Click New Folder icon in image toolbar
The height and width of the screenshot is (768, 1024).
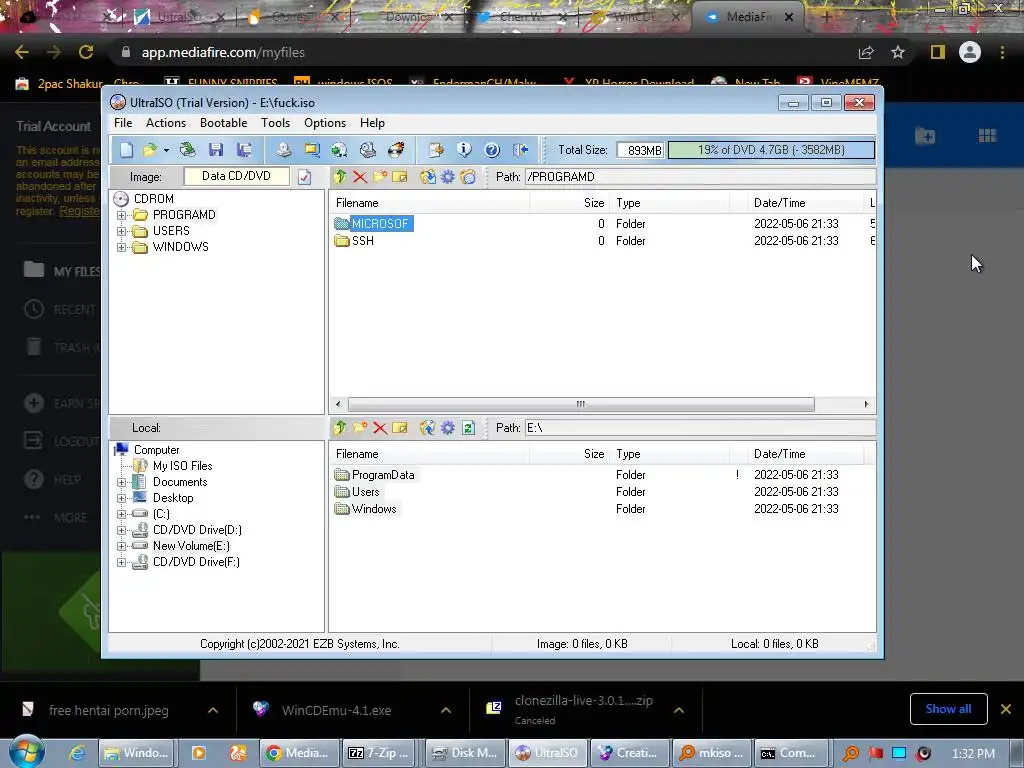click(x=380, y=177)
